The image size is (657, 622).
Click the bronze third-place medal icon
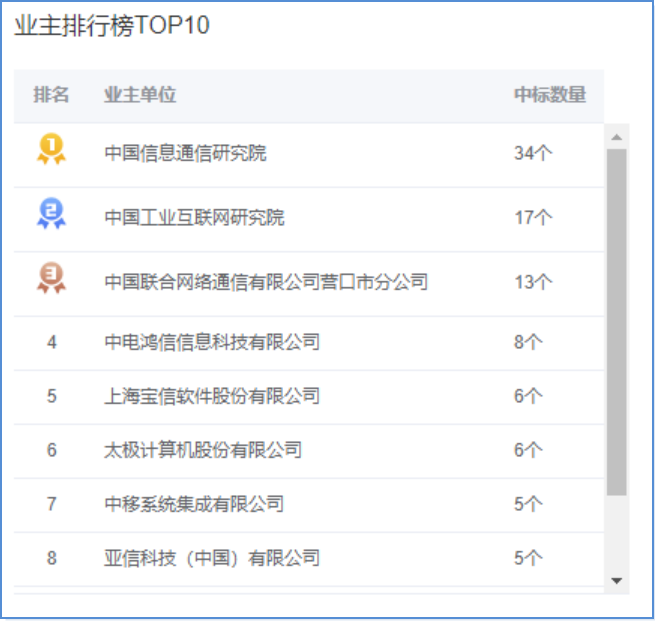coord(51,278)
